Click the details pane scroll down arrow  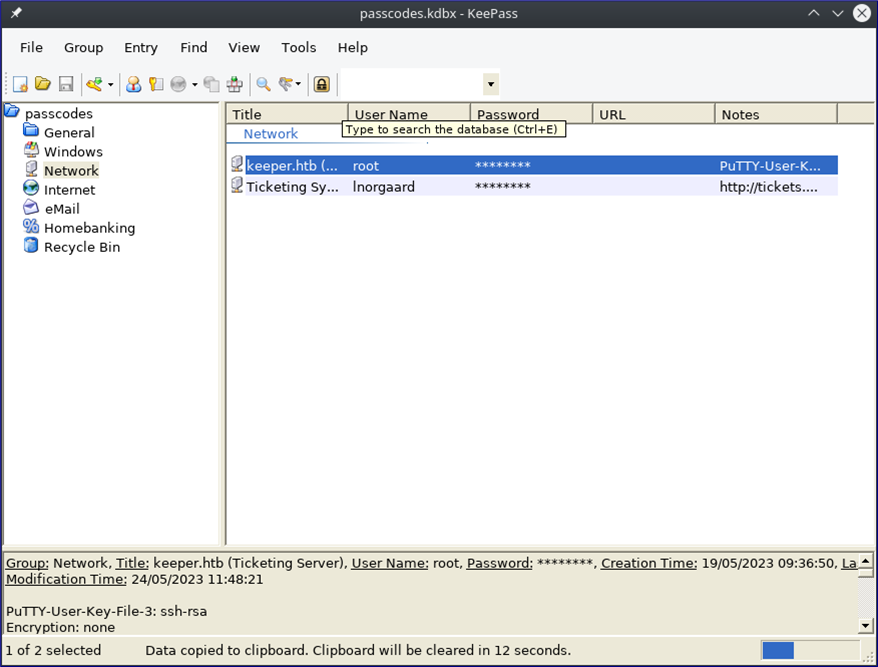[x=866, y=626]
